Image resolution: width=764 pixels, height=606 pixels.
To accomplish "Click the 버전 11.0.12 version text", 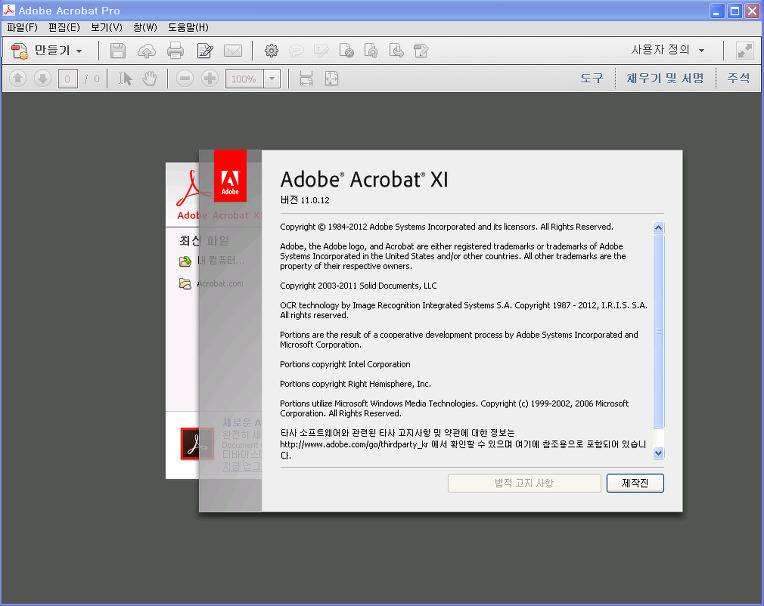I will coord(305,200).
